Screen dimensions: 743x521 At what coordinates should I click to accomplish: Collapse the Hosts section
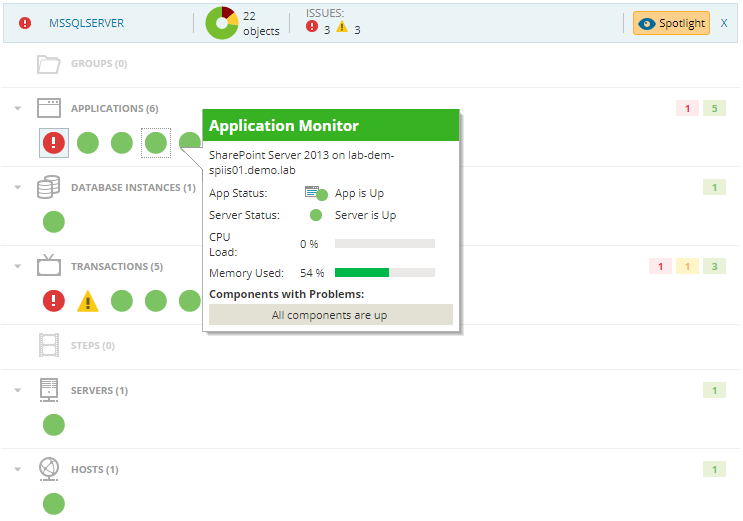click(x=18, y=470)
